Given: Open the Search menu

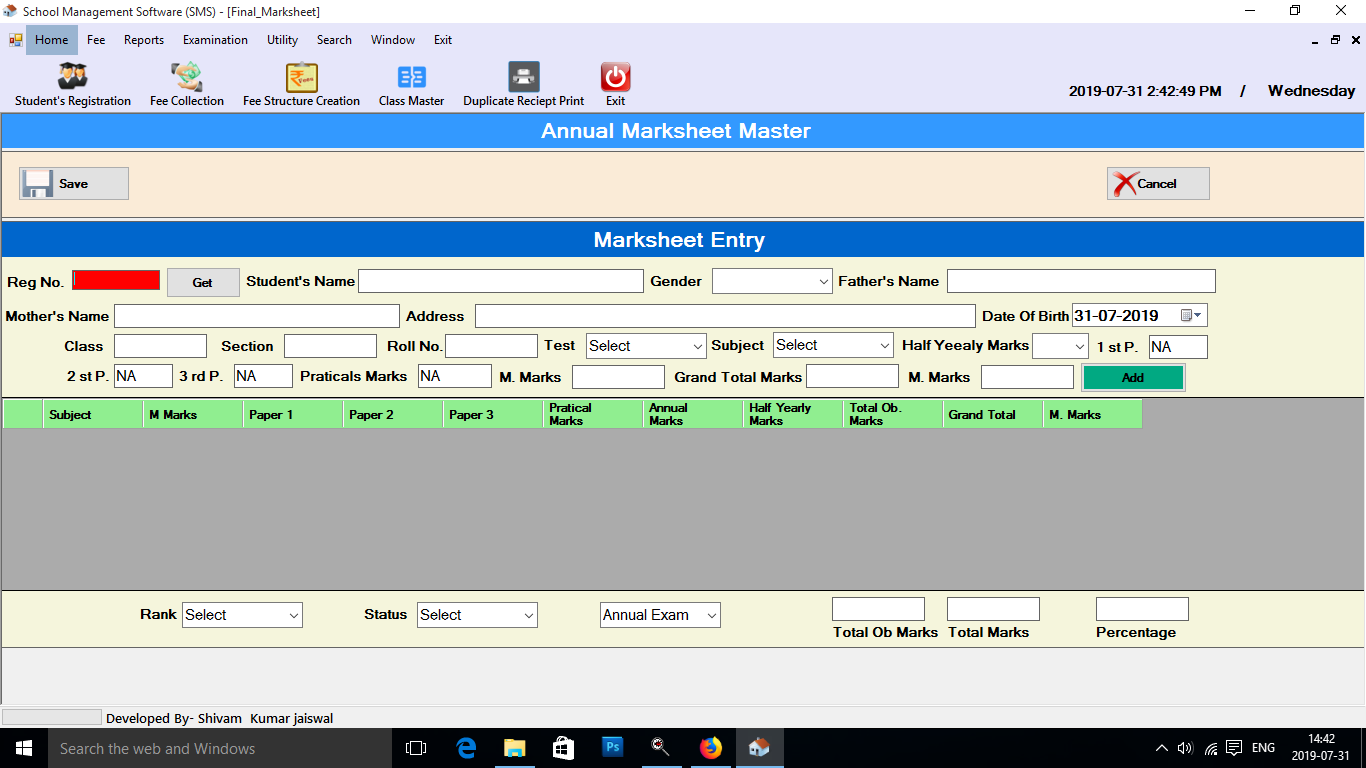Looking at the screenshot, I should tap(334, 40).
